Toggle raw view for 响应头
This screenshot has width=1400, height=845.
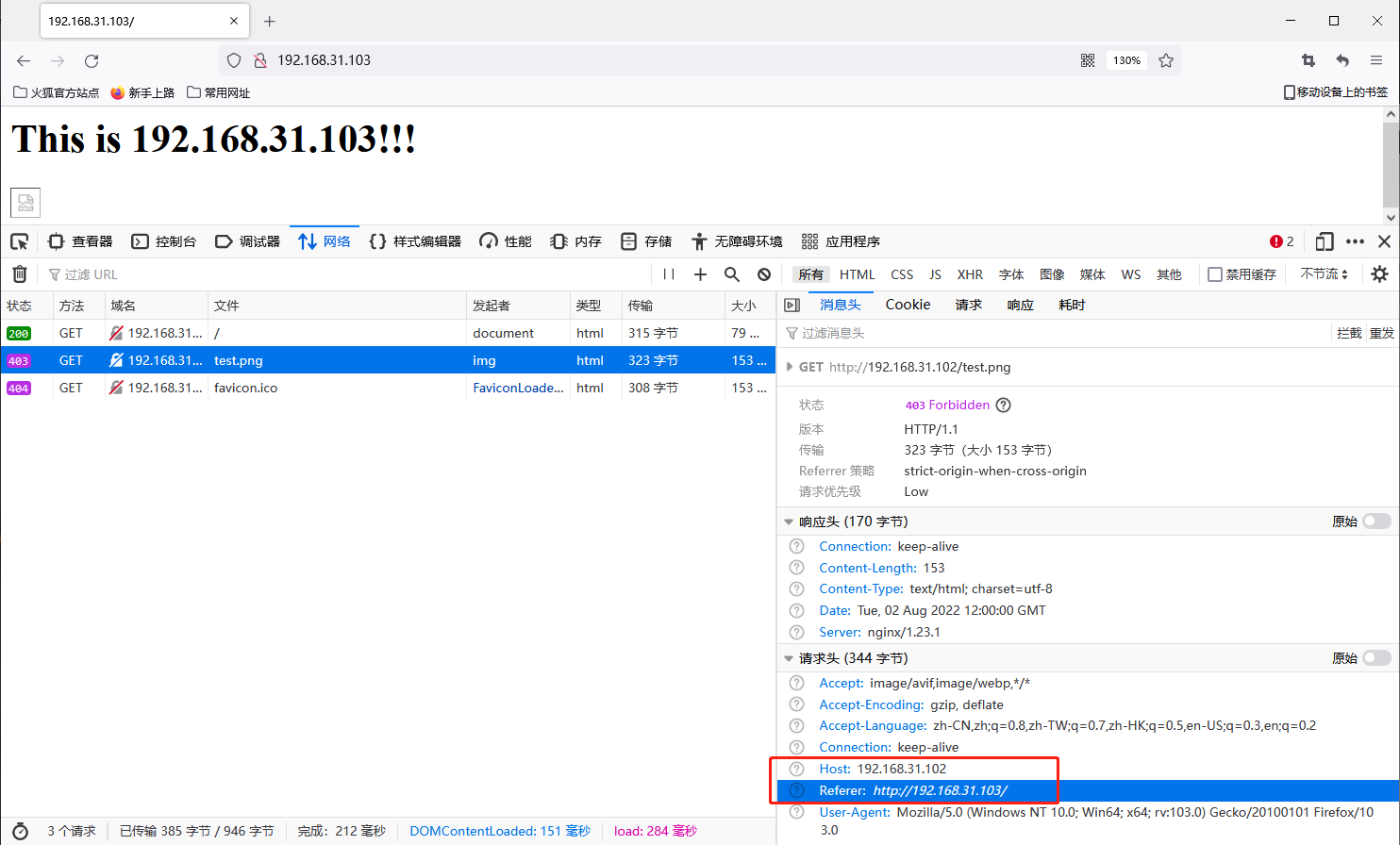click(x=1376, y=521)
